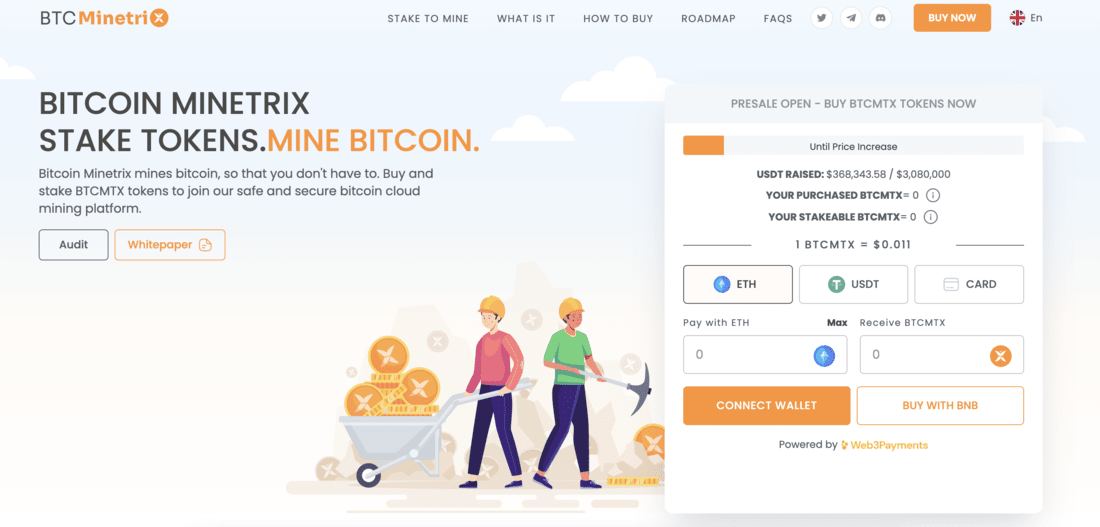Open the Twitter social icon
1100x527 pixels.
(x=821, y=18)
